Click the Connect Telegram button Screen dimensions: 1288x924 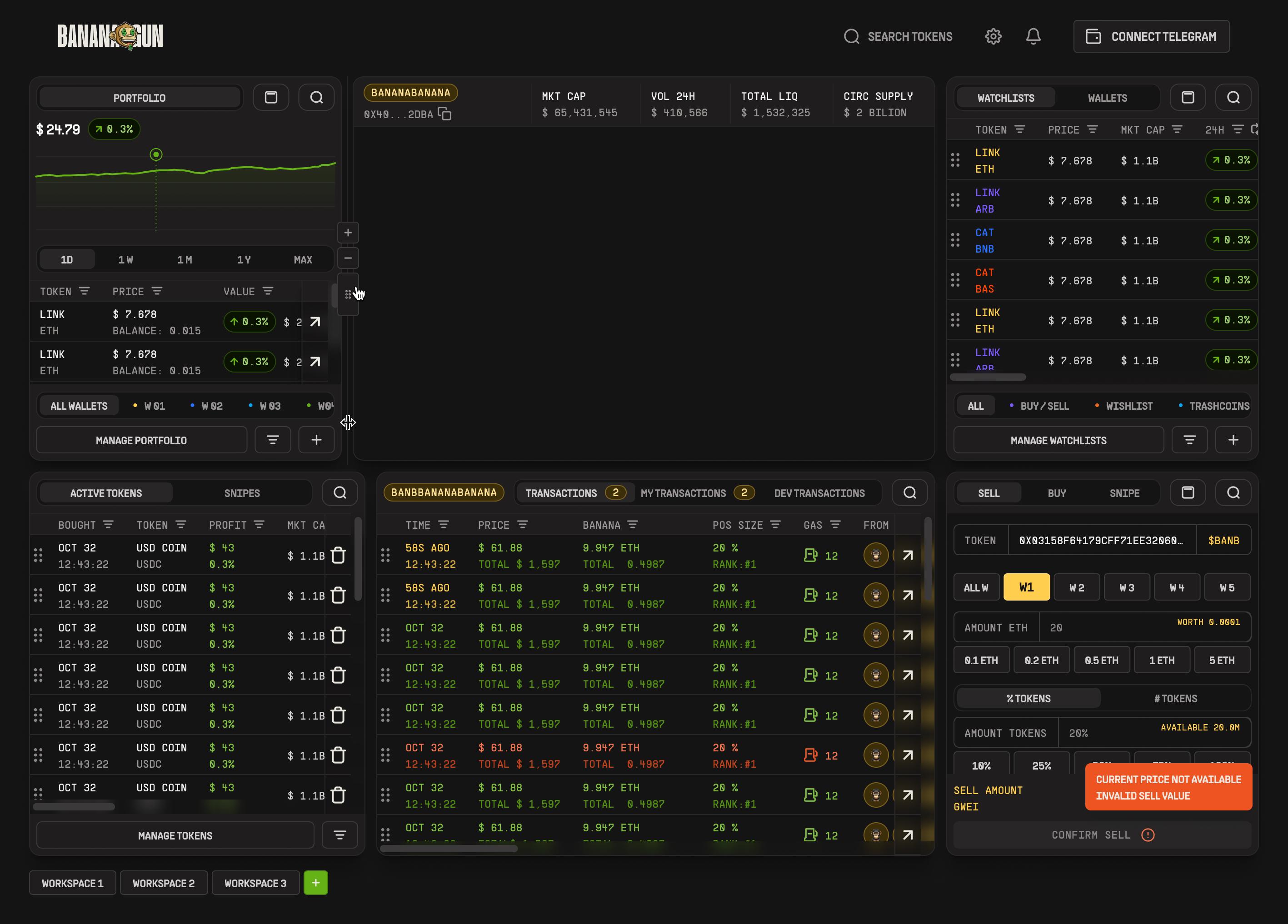coord(1151,36)
